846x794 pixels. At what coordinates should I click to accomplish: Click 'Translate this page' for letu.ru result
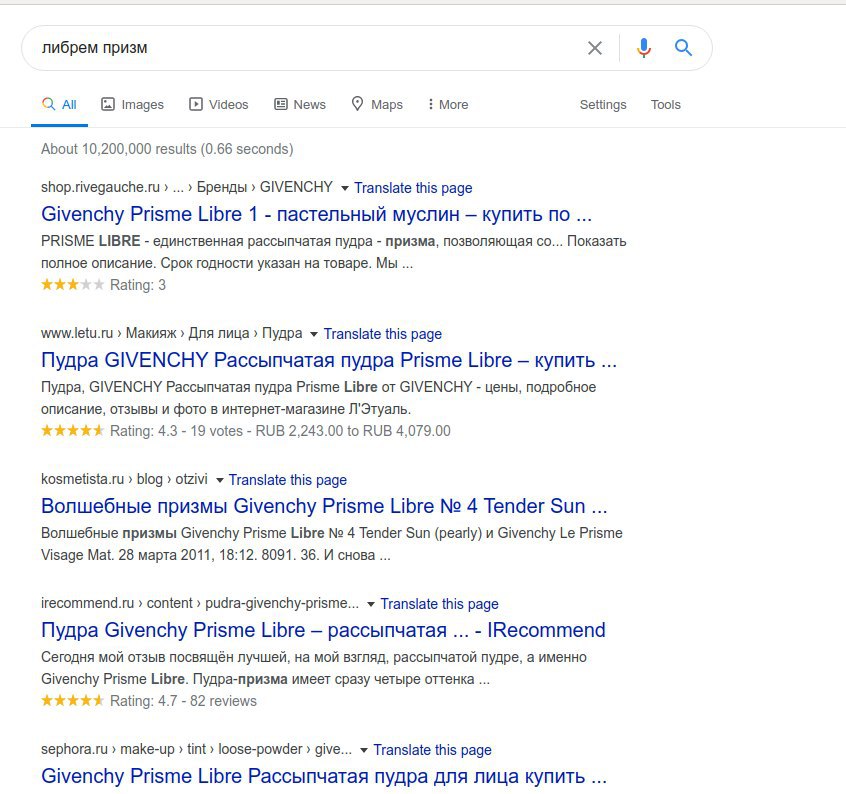coord(383,334)
